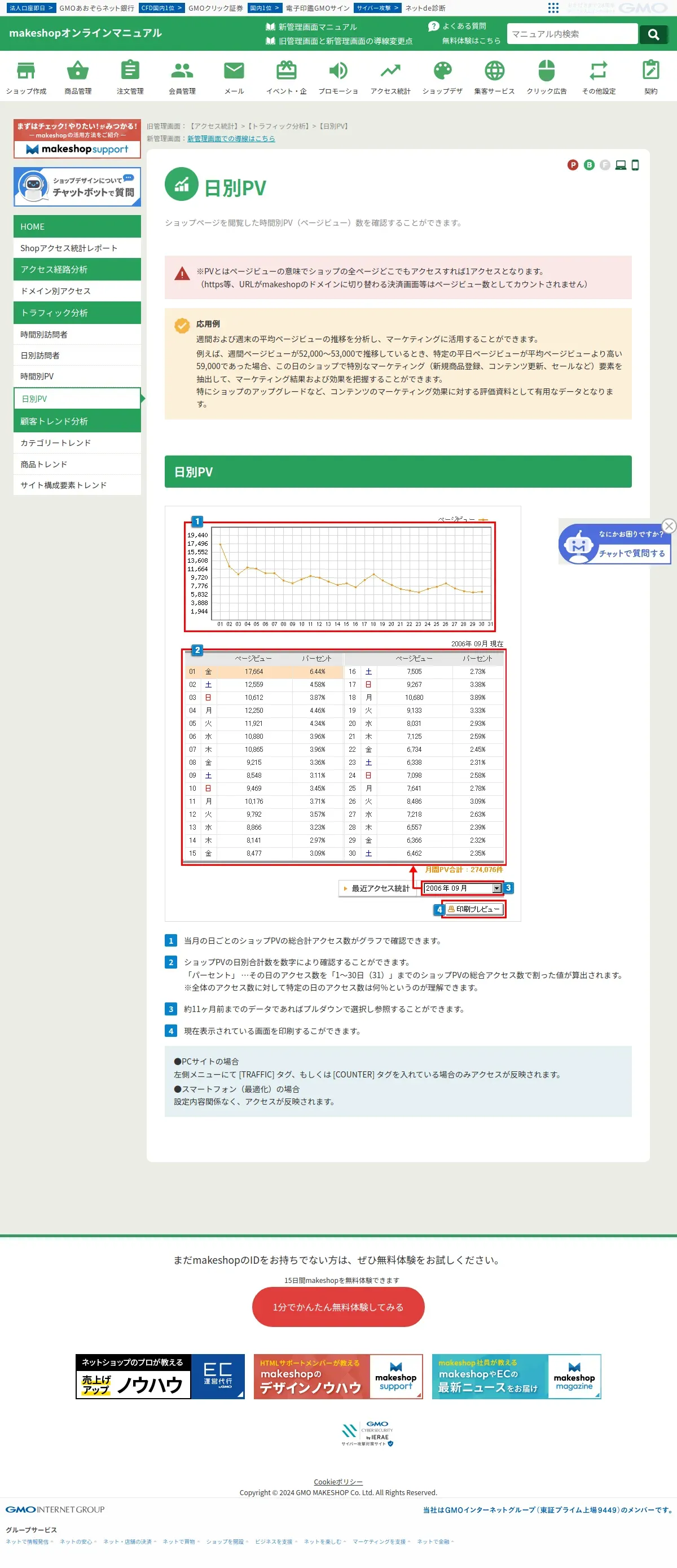Viewport: 677px width, 1568px height.
Task: Open GMOクリック証券 top link
Action: 216,8
